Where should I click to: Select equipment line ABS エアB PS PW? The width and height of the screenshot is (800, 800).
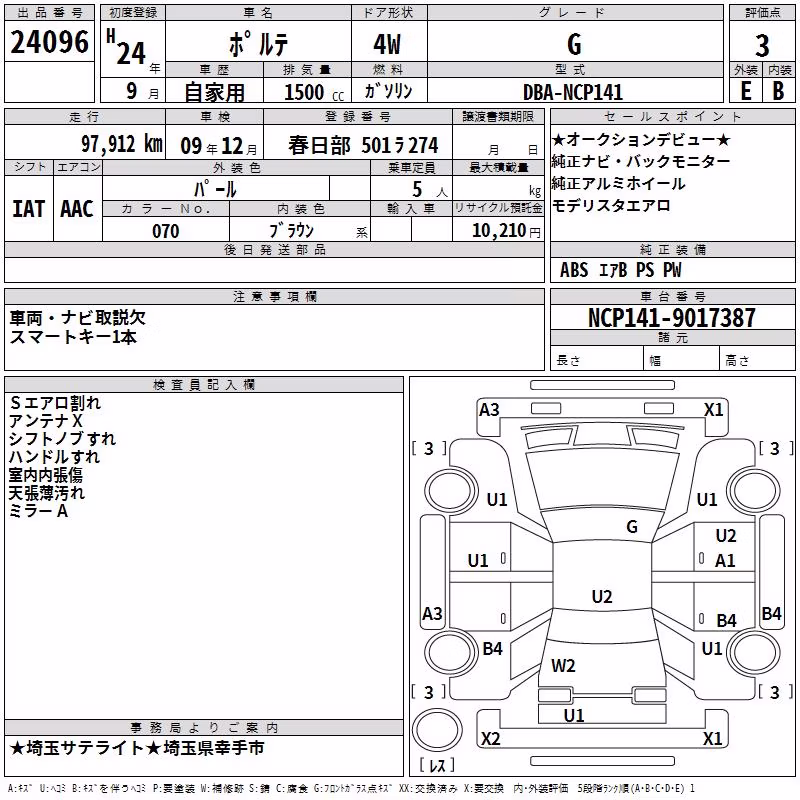coord(620,270)
